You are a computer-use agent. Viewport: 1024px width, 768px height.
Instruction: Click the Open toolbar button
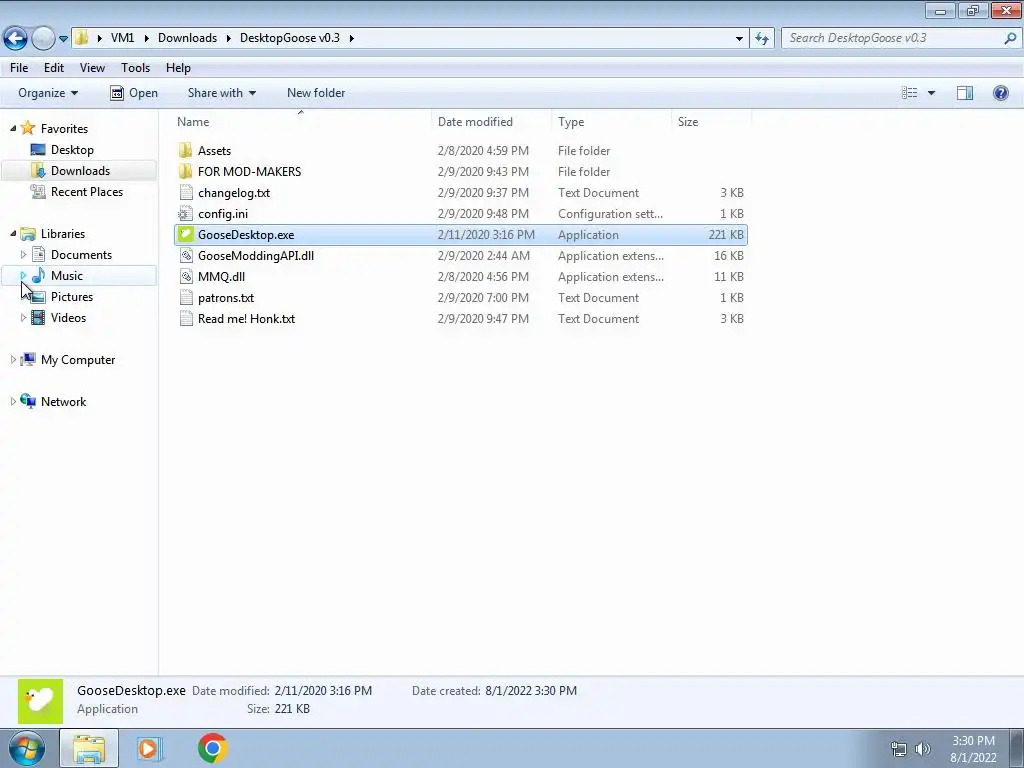click(x=134, y=93)
